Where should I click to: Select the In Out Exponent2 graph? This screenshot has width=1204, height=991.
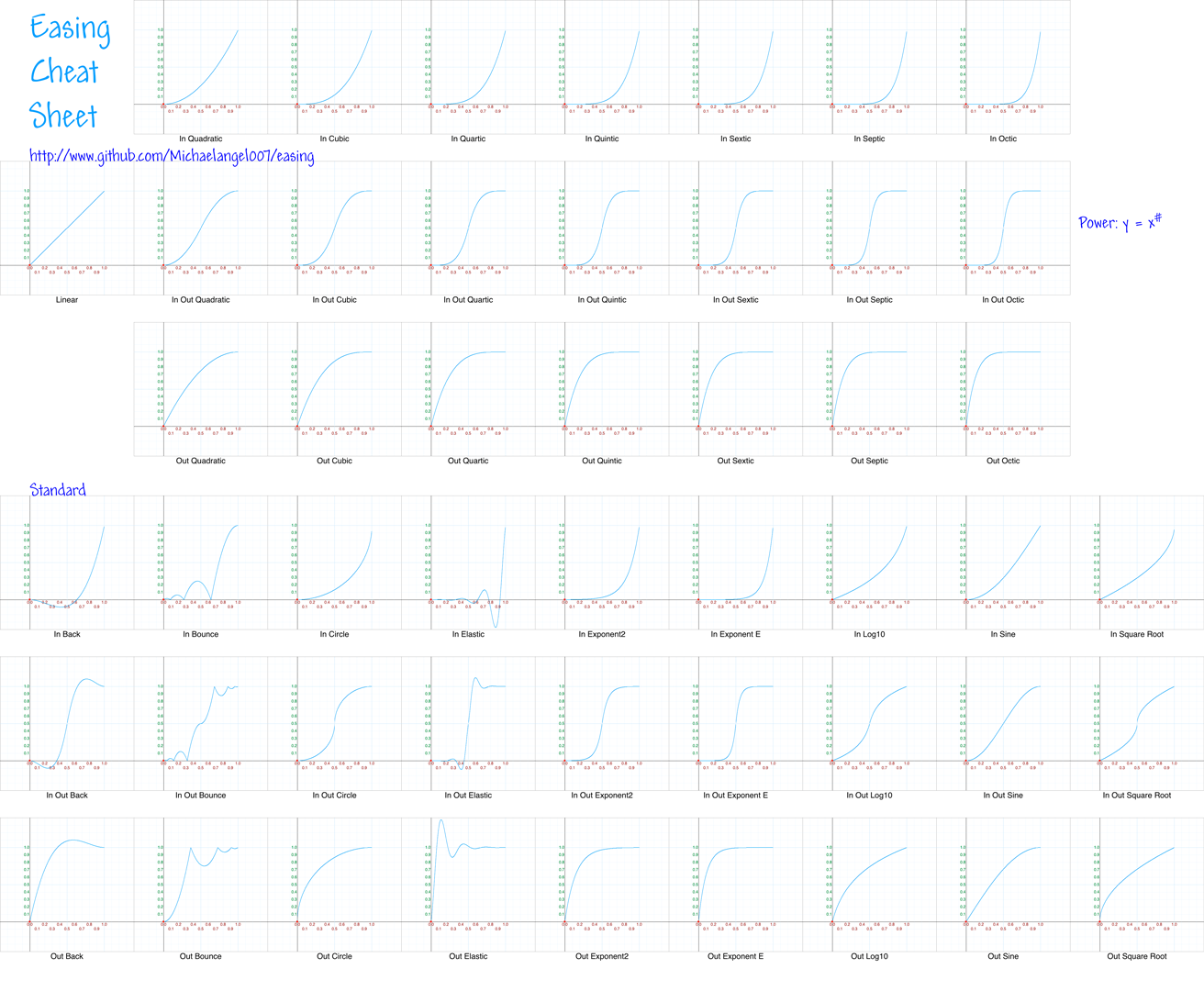point(602,724)
